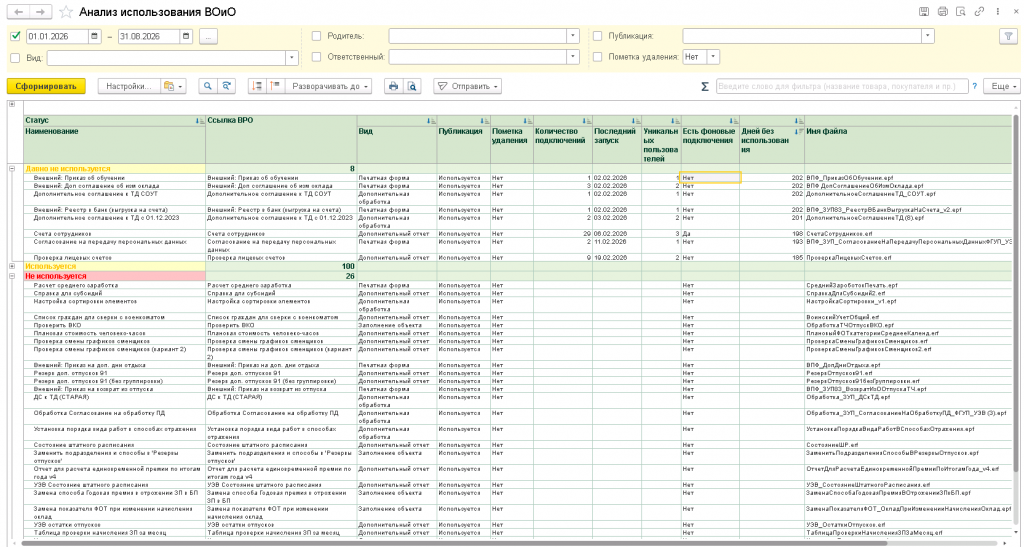Open the three-dot menu in title bar
Image resolution: width=1024 pixels, height=547 pixels.
(997, 12)
